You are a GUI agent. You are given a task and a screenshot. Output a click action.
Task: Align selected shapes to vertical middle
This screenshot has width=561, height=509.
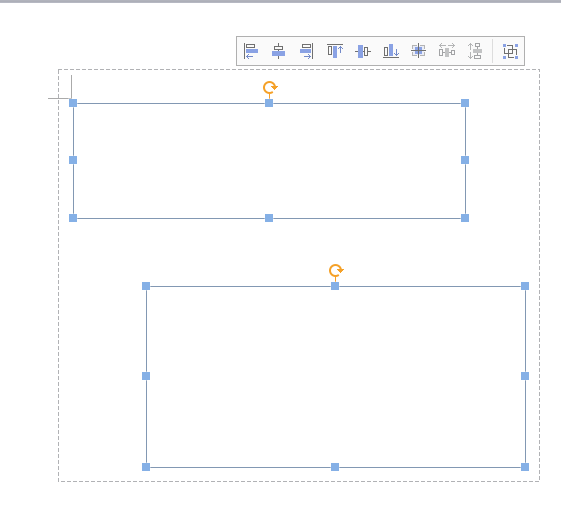click(x=363, y=51)
